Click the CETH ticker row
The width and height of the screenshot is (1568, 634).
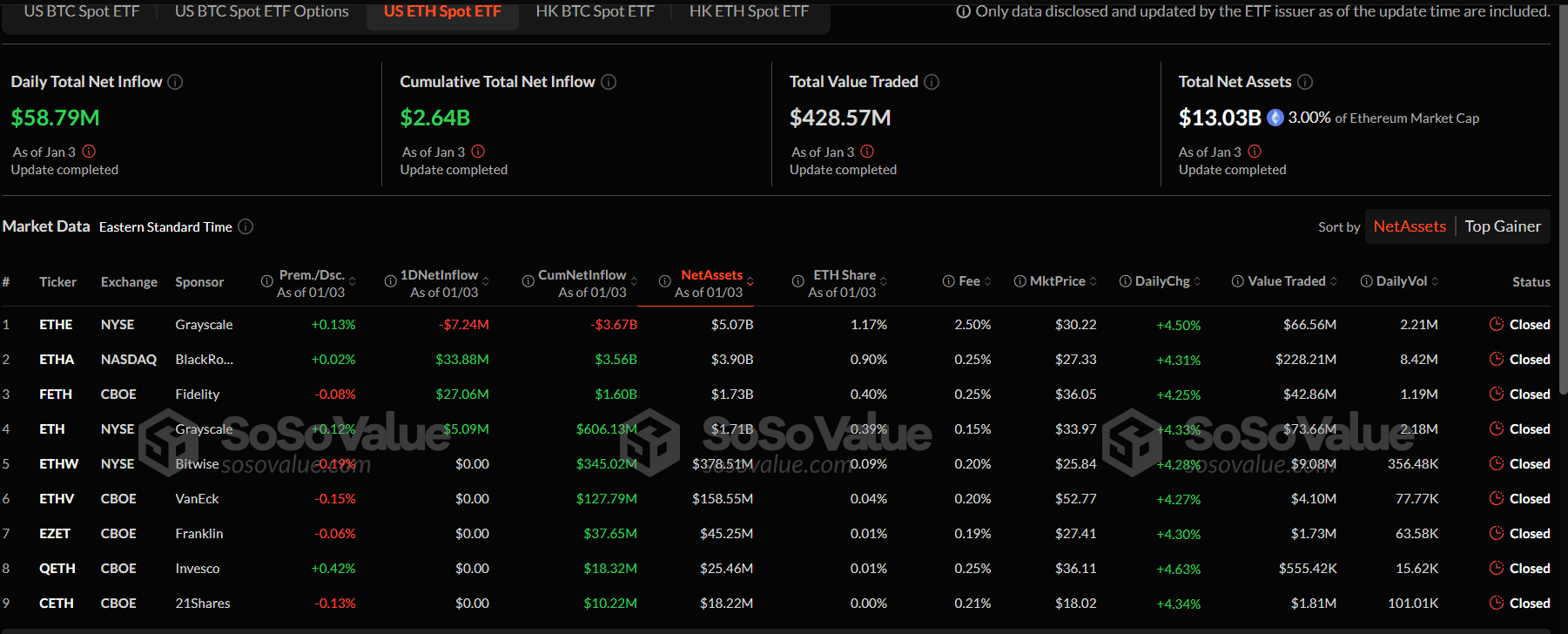click(776, 603)
